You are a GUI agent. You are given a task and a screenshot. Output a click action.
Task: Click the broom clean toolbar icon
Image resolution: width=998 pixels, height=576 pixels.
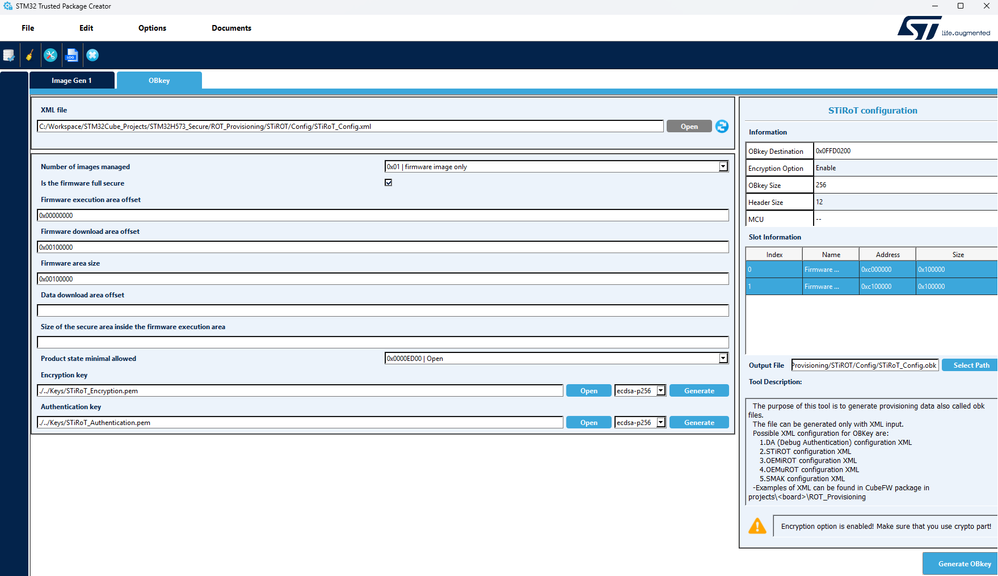(29, 55)
